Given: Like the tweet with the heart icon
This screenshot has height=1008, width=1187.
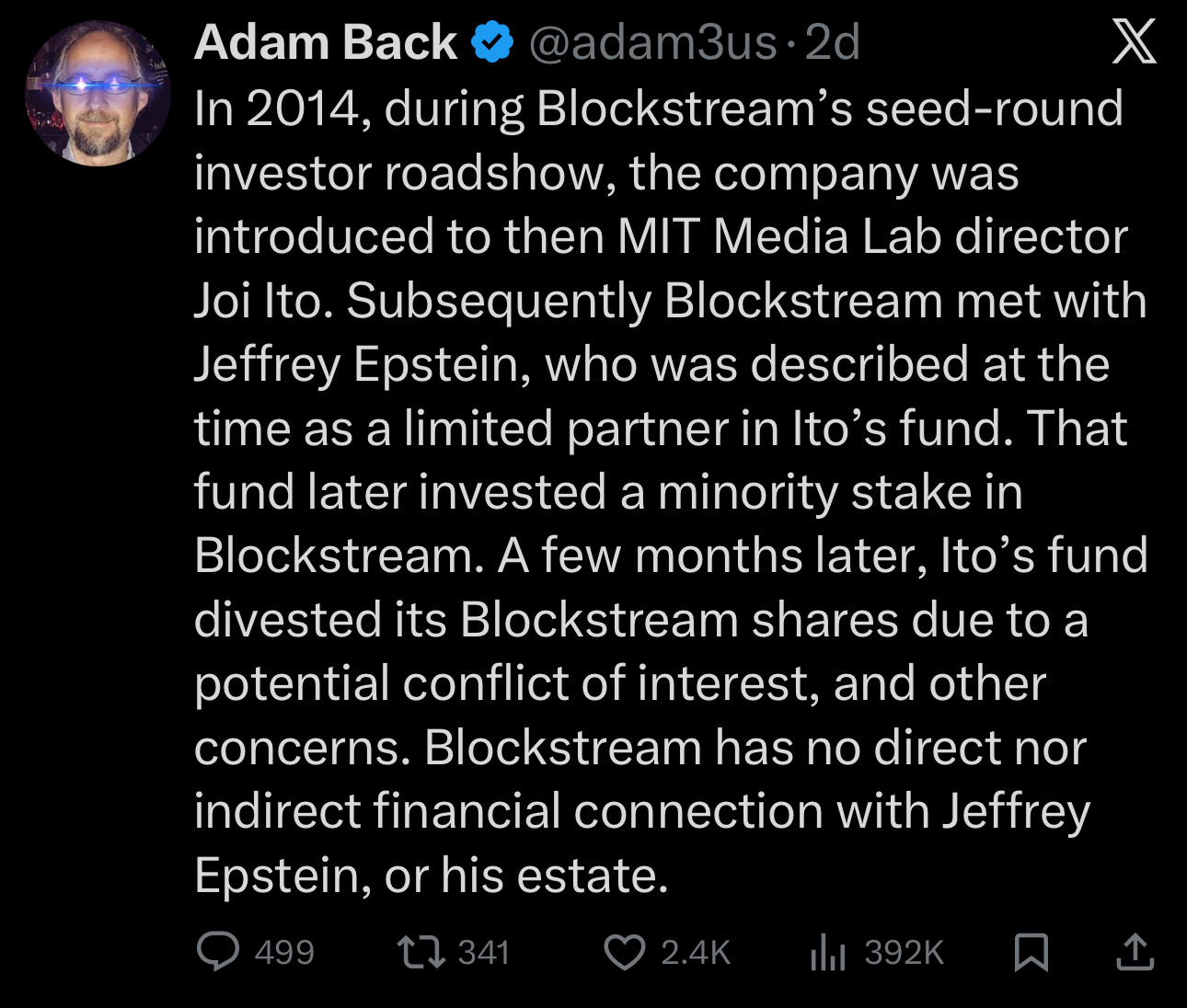Looking at the screenshot, I should tap(624, 952).
